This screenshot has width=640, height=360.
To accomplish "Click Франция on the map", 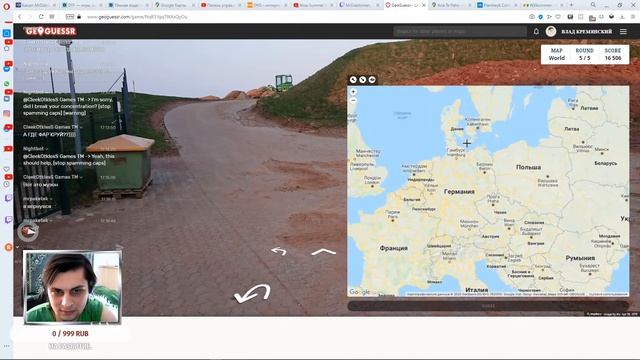I will [393, 248].
